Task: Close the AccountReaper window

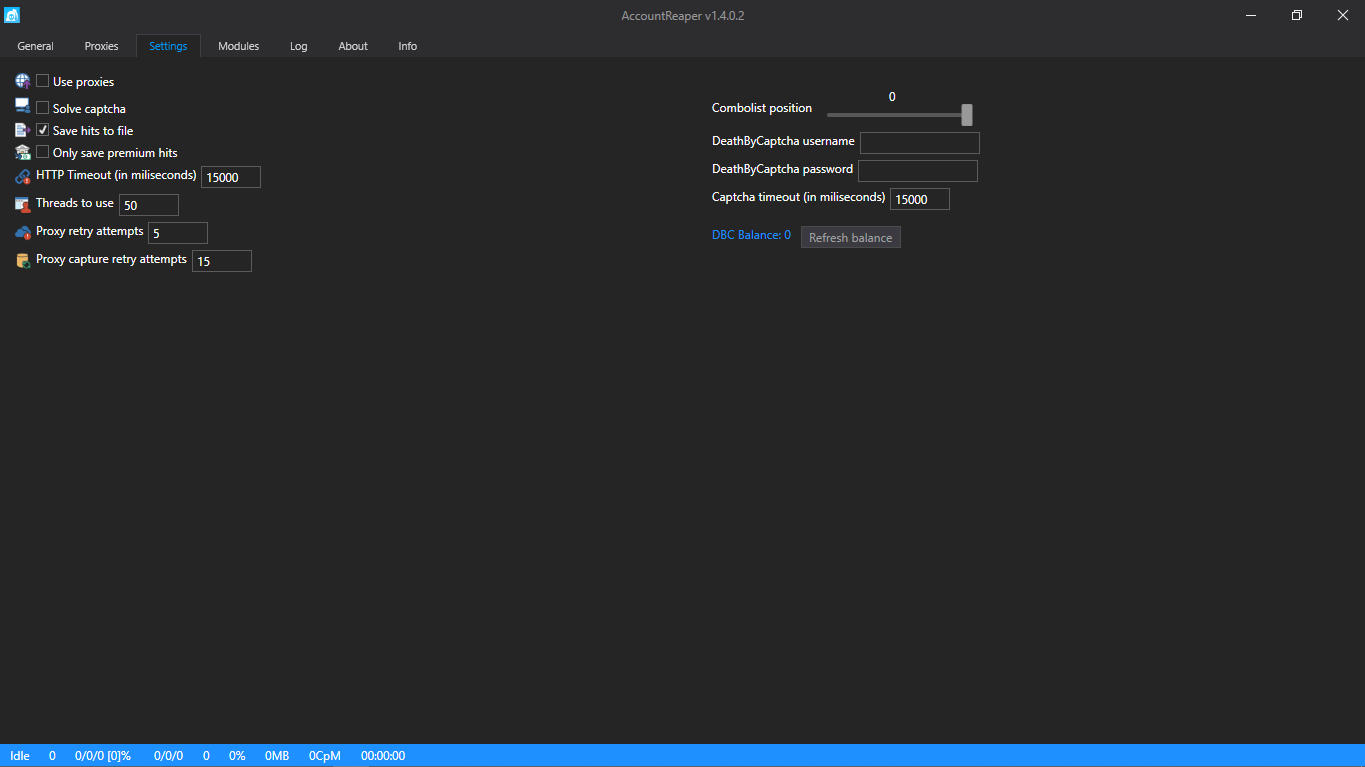Action: tap(1343, 15)
